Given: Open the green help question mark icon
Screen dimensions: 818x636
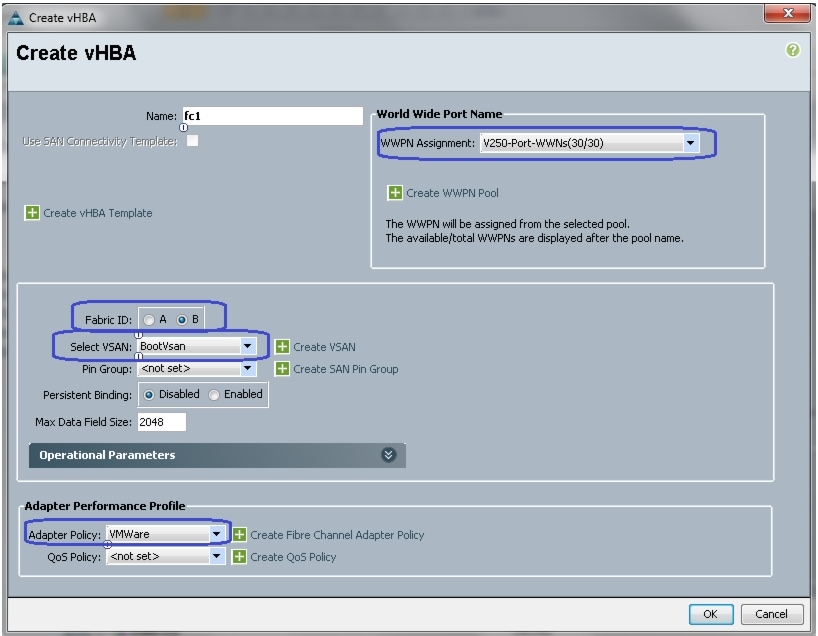Looking at the screenshot, I should 792,50.
